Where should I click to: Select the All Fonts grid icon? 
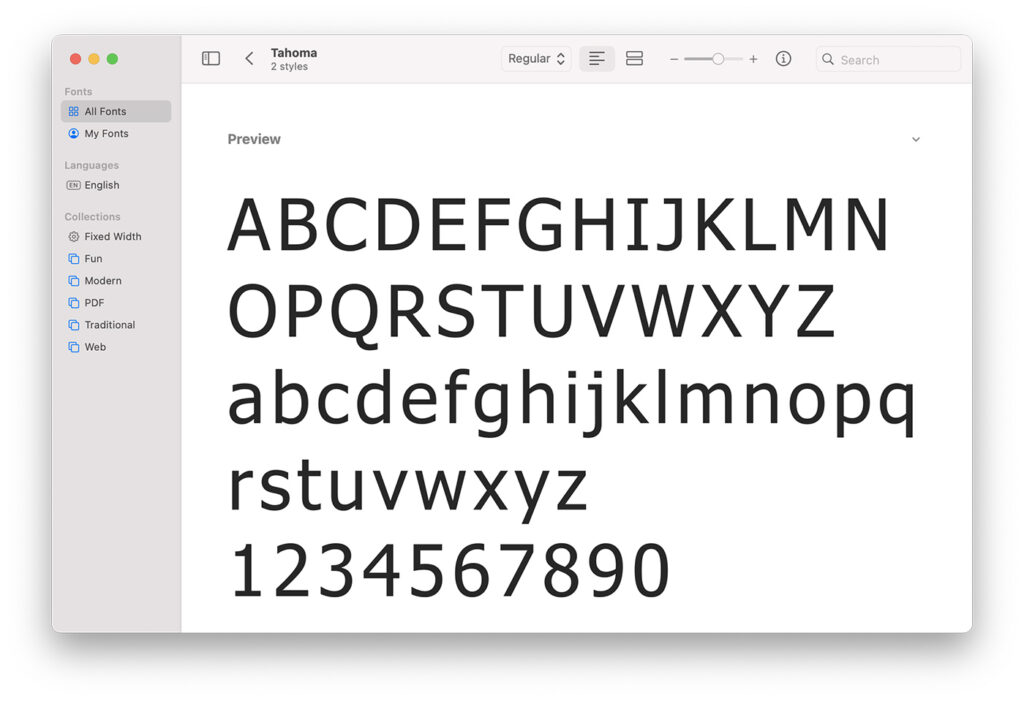pos(72,111)
